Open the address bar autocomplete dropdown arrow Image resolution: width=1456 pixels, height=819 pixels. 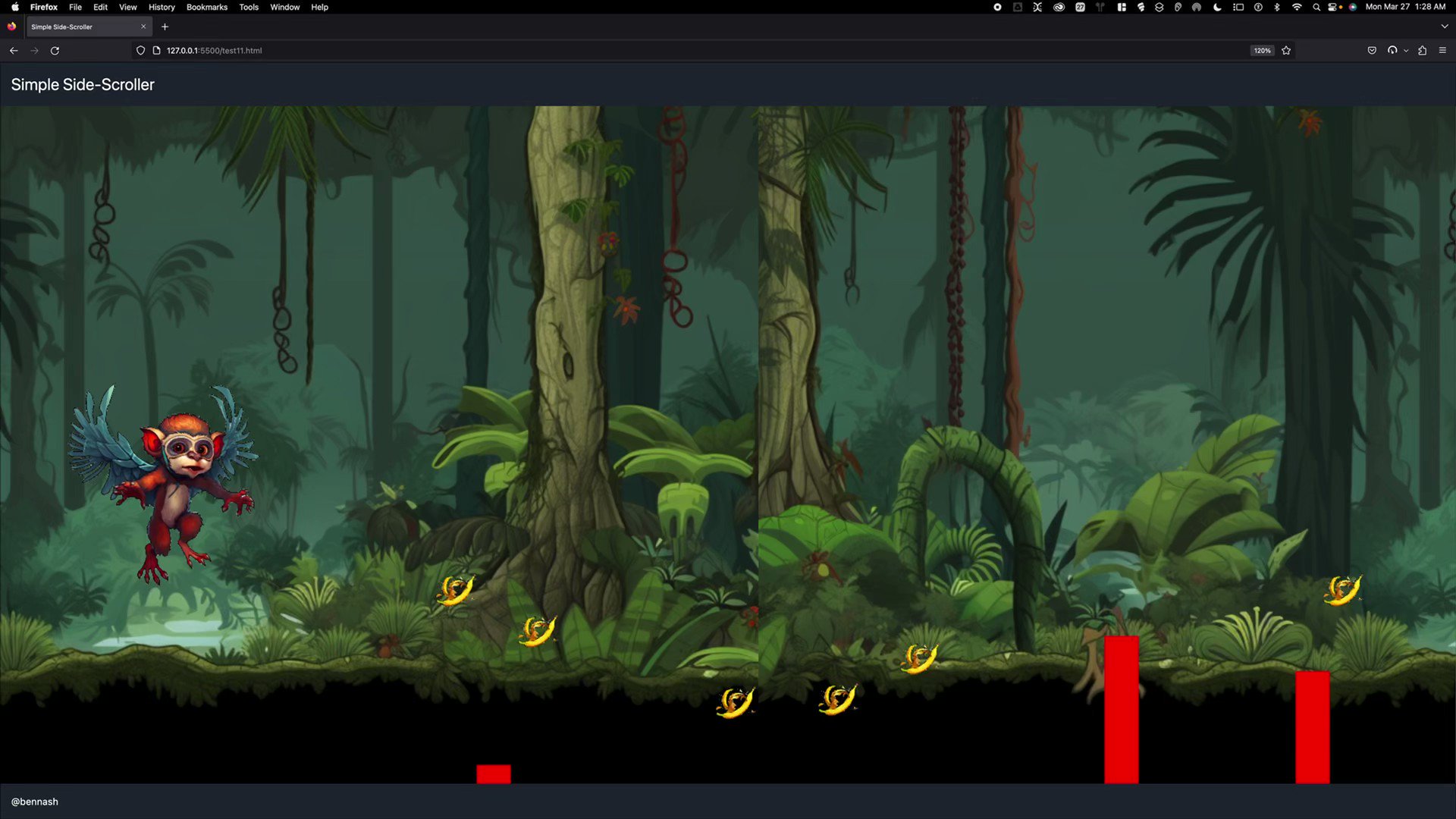tap(1443, 26)
